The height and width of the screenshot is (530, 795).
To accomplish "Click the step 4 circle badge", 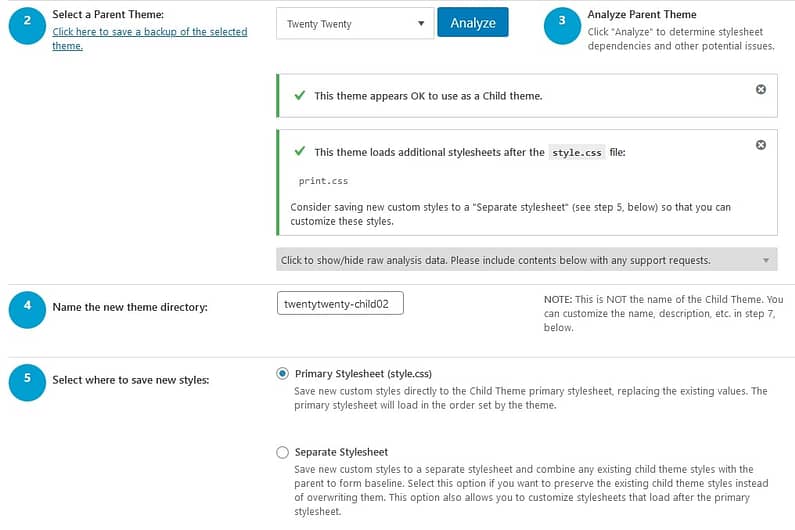I will [x=27, y=309].
